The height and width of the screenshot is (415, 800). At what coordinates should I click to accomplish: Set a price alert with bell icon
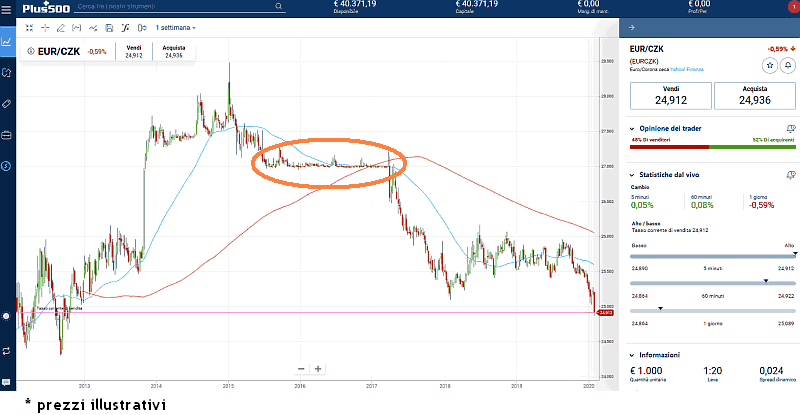pos(787,64)
